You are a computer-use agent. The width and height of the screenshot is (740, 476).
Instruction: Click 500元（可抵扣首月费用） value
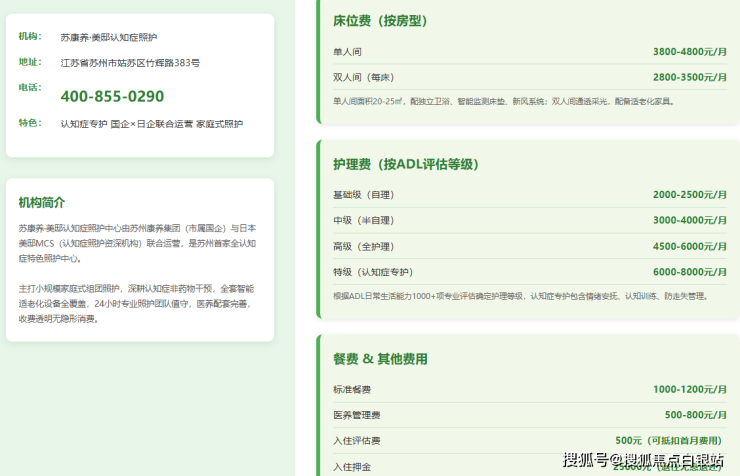tap(669, 441)
